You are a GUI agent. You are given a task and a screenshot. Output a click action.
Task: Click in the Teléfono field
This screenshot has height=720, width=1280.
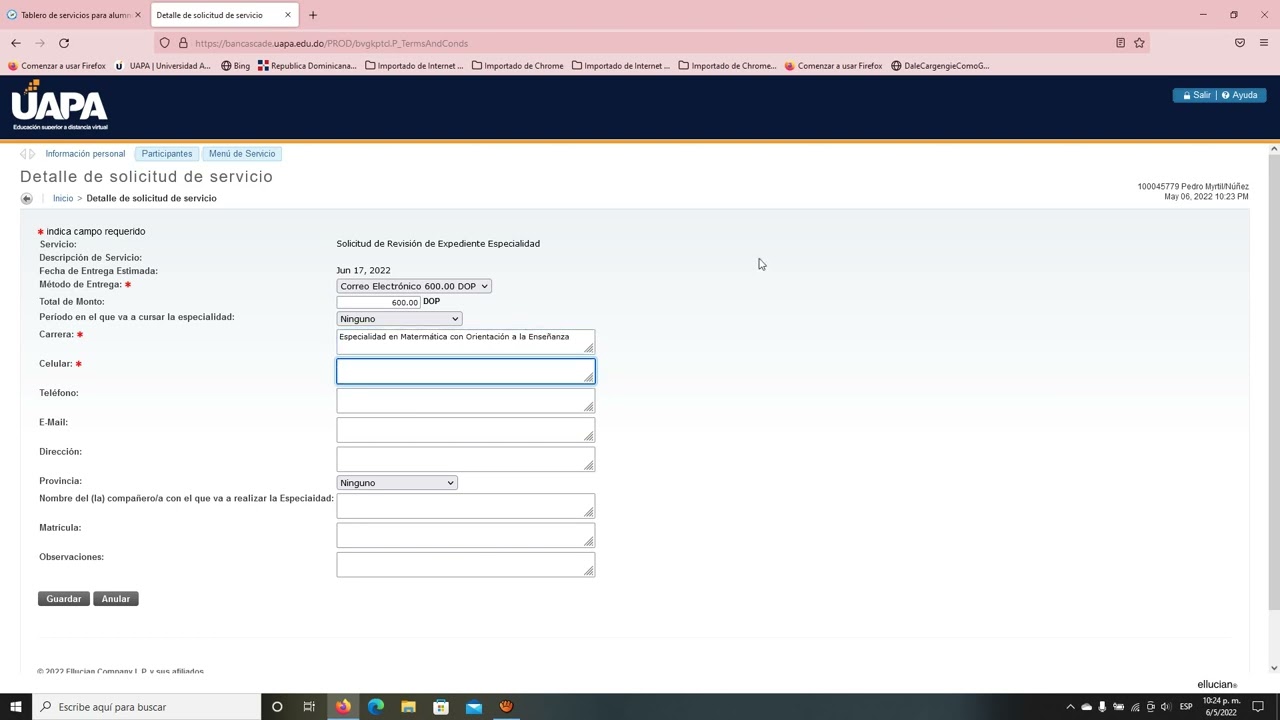click(466, 400)
